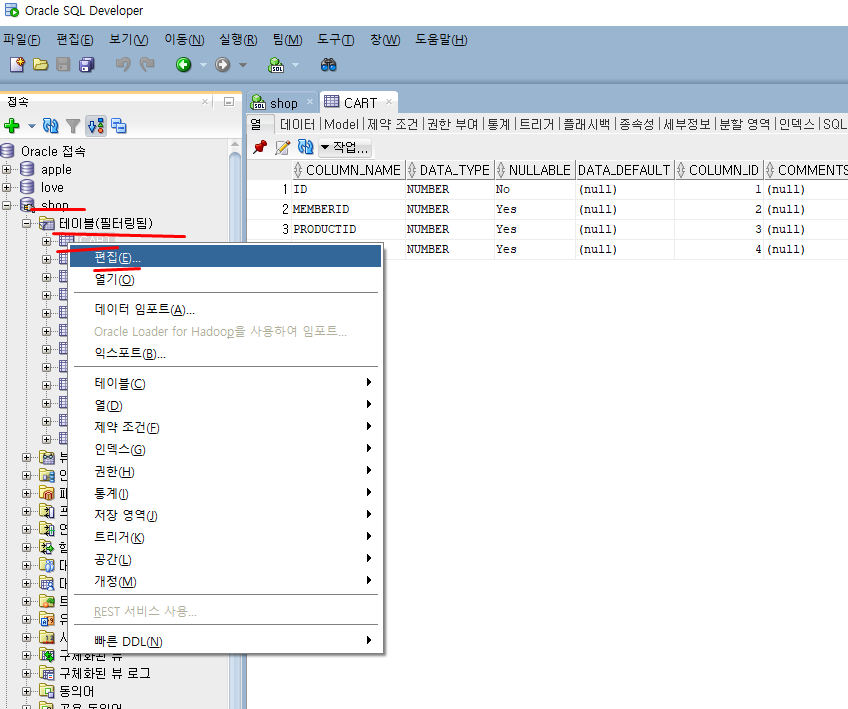The width and height of the screenshot is (848, 709).
Task: Open the 제약 조건 sub-tab
Action: pyautogui.click(x=393, y=124)
